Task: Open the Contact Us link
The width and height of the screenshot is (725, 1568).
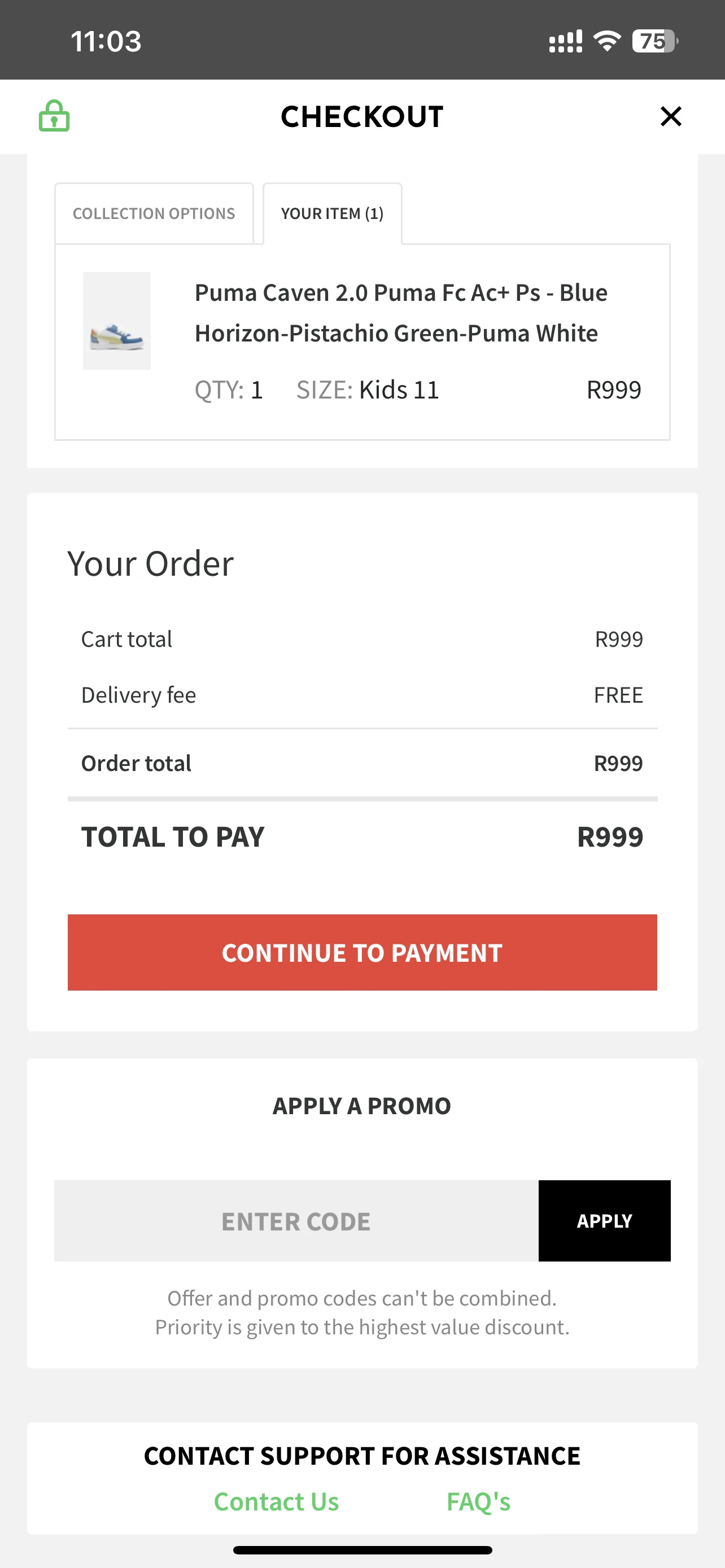Action: coord(276,1501)
